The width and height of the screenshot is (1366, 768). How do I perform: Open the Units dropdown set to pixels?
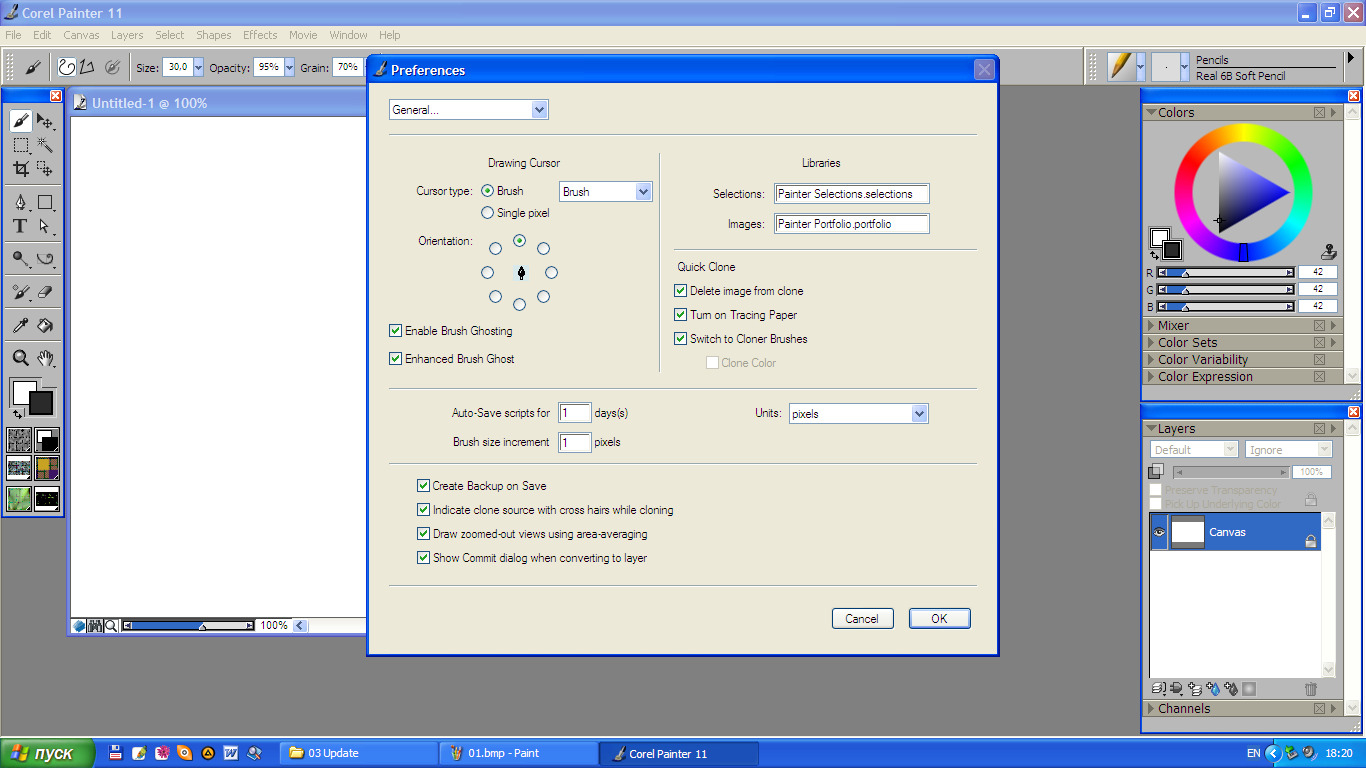click(858, 414)
